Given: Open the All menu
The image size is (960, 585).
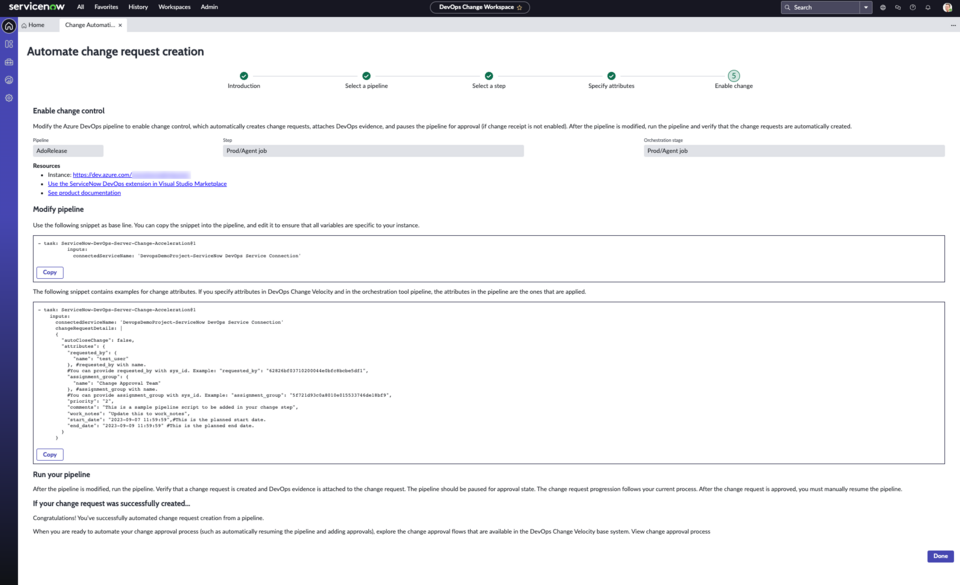Looking at the screenshot, I should click(80, 7).
